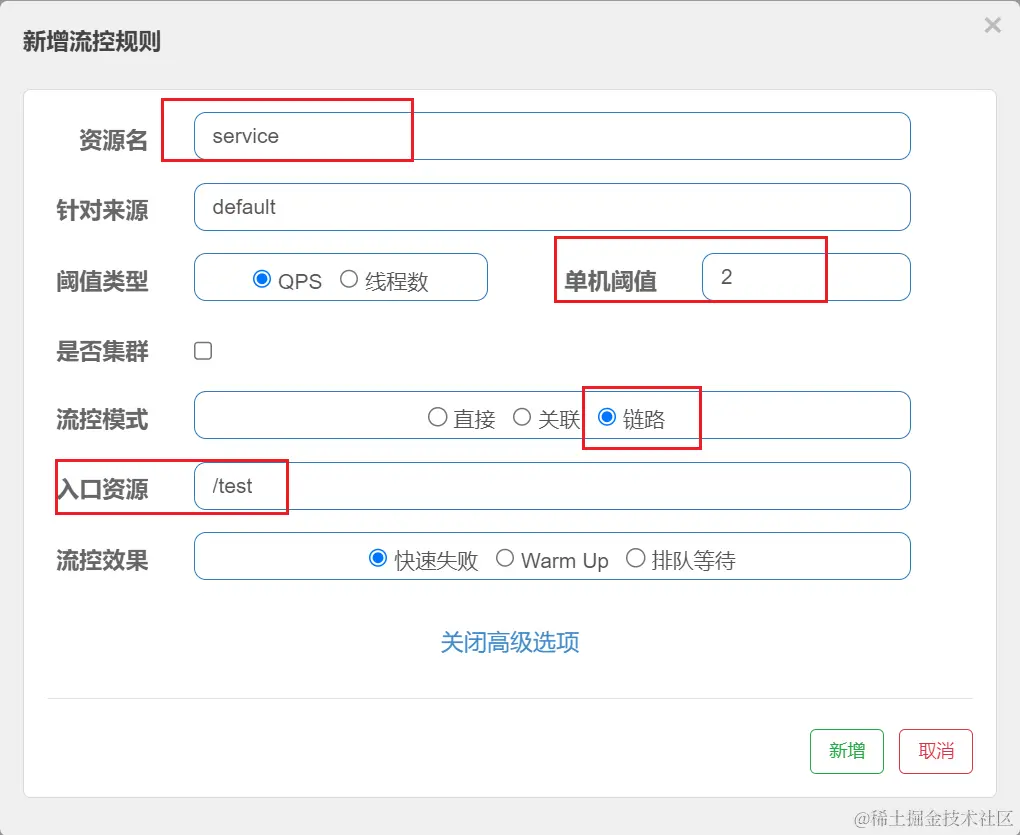Click the 流控效果 label
Image resolution: width=1020 pixels, height=835 pixels.
point(102,560)
